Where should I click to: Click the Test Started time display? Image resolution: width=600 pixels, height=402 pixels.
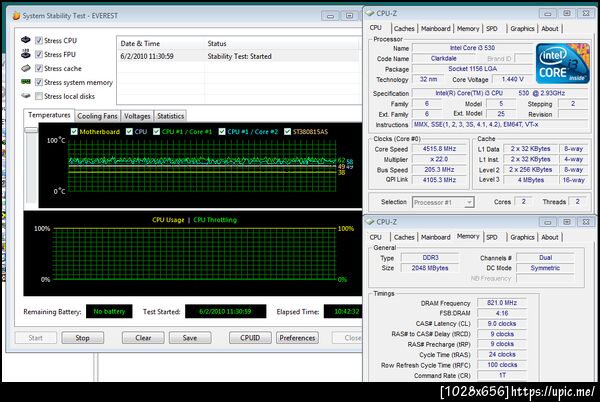pos(225,311)
